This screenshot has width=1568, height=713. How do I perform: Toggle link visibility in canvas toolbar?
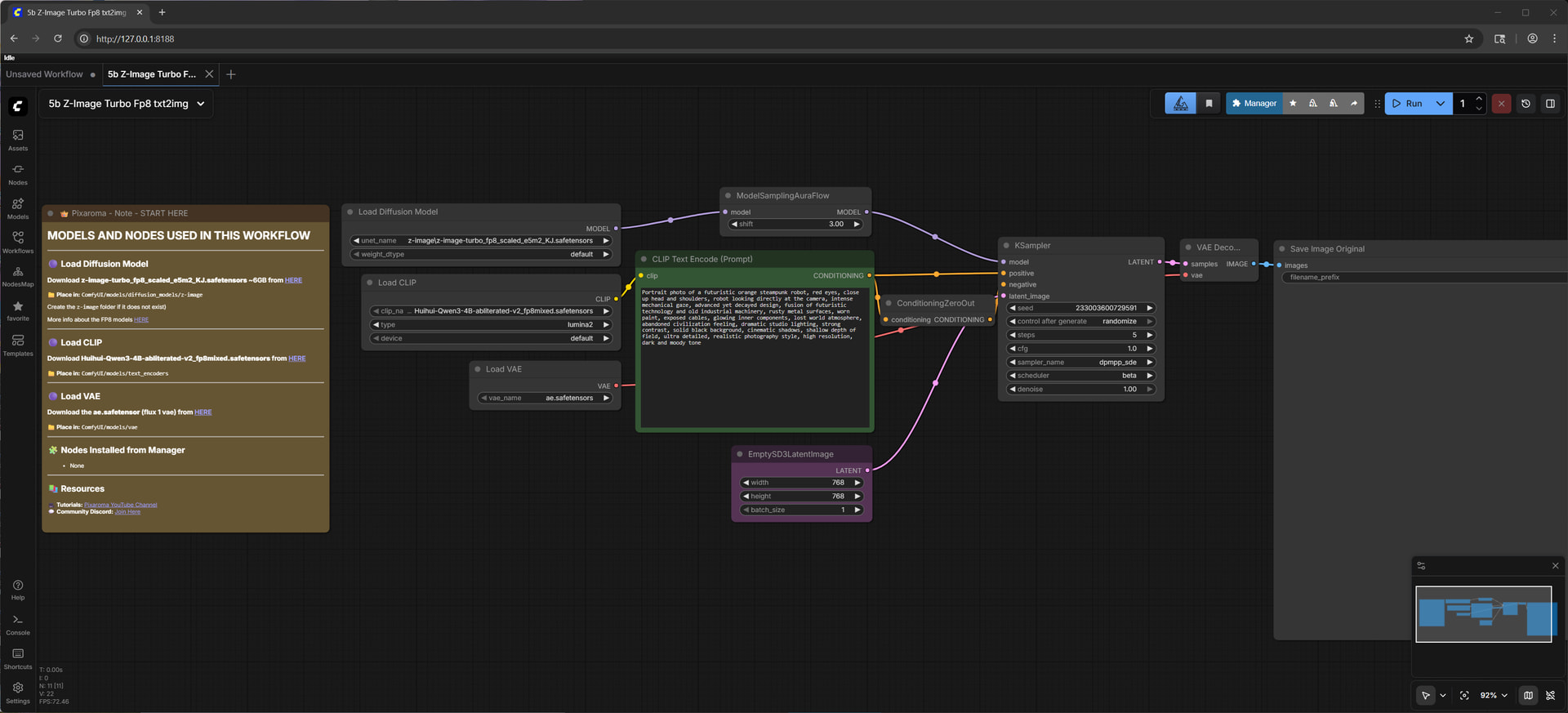click(1550, 696)
